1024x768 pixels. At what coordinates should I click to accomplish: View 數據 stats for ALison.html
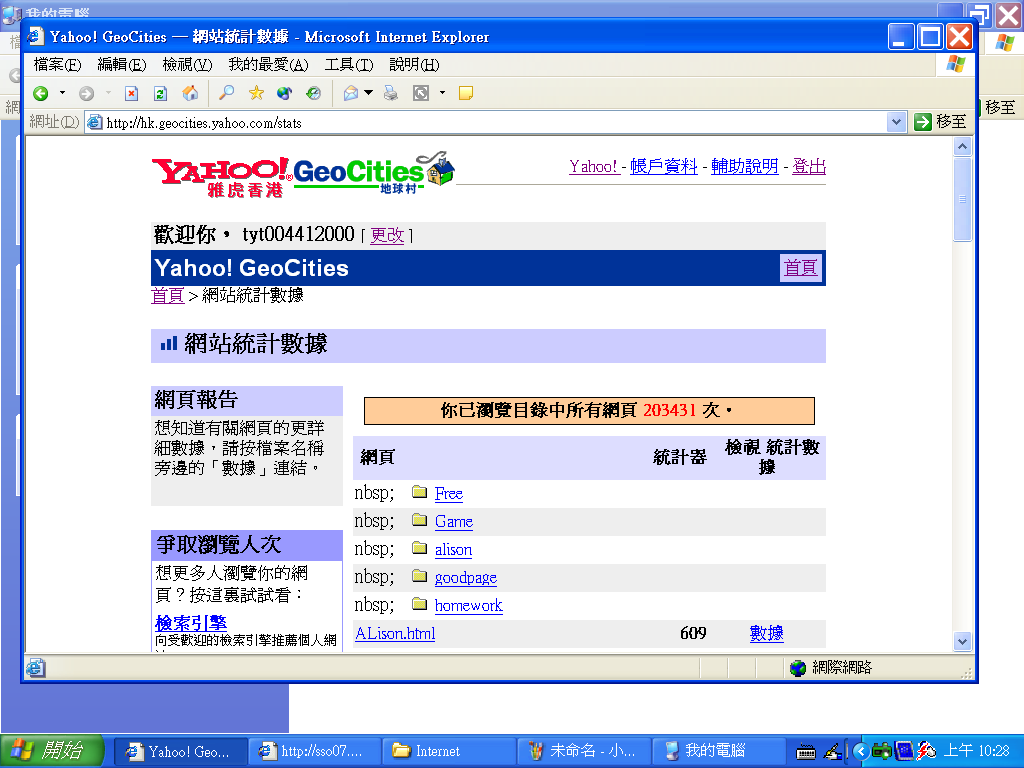coord(767,633)
